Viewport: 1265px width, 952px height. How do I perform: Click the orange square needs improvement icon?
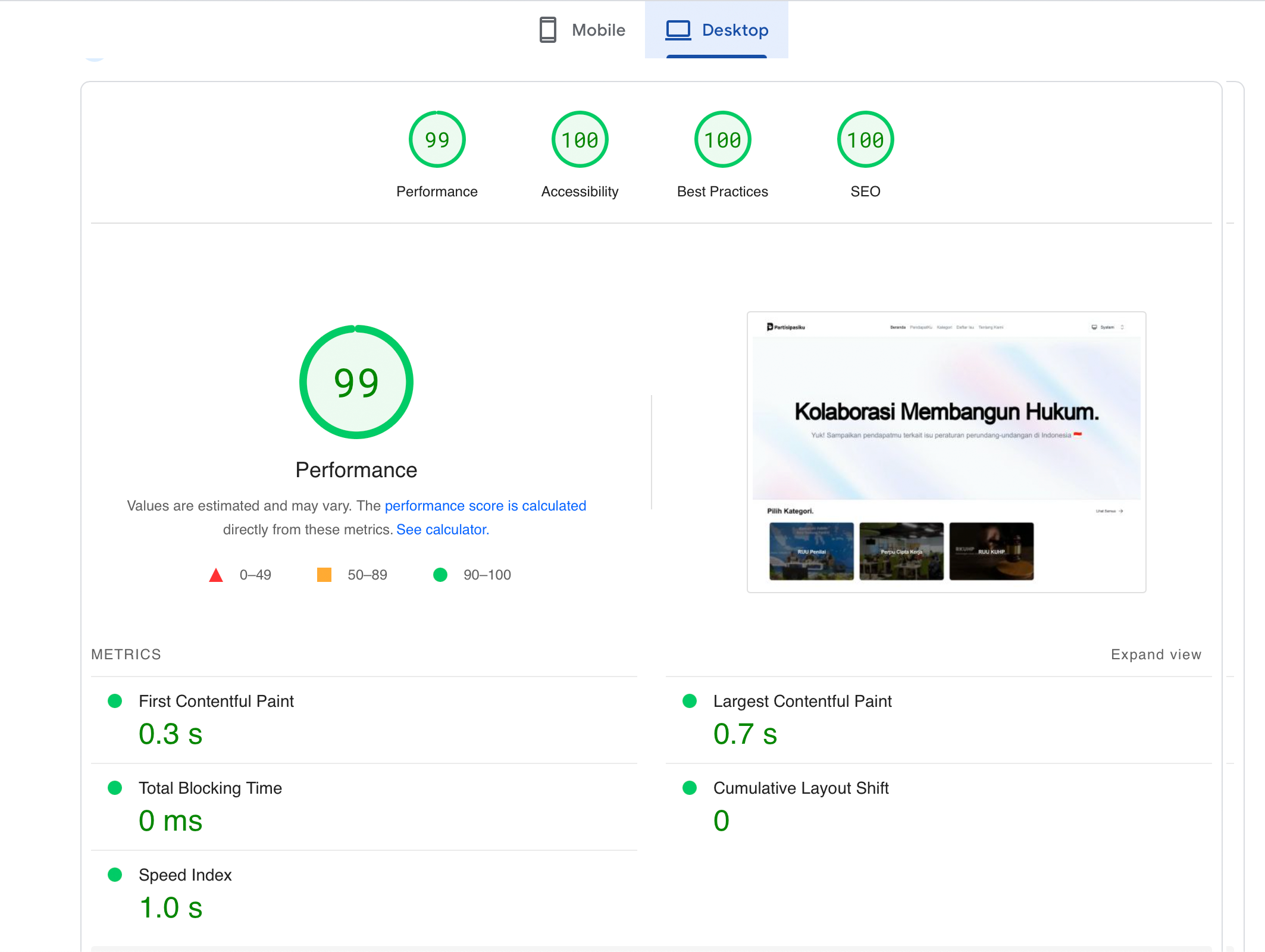tap(326, 575)
